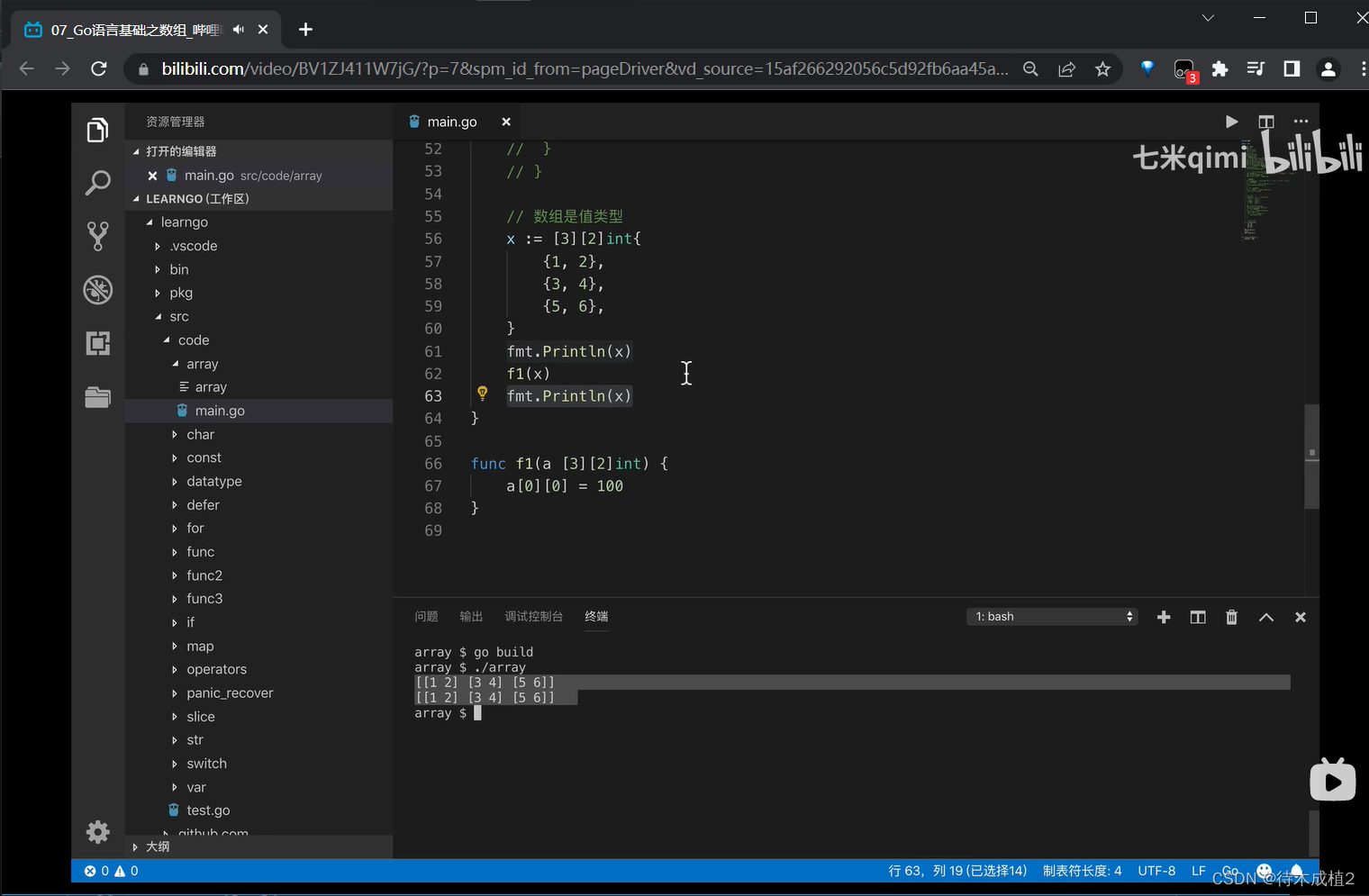Reload the browser page

[99, 68]
